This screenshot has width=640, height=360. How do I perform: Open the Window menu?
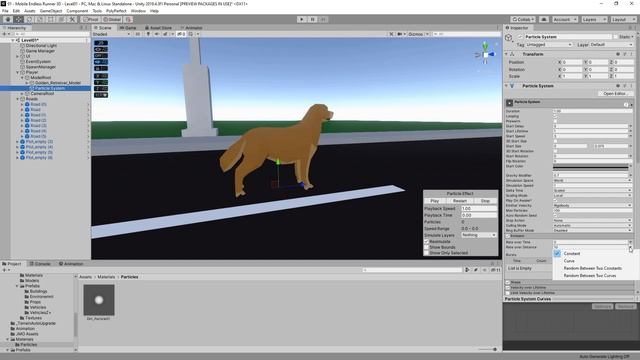[x=138, y=11]
